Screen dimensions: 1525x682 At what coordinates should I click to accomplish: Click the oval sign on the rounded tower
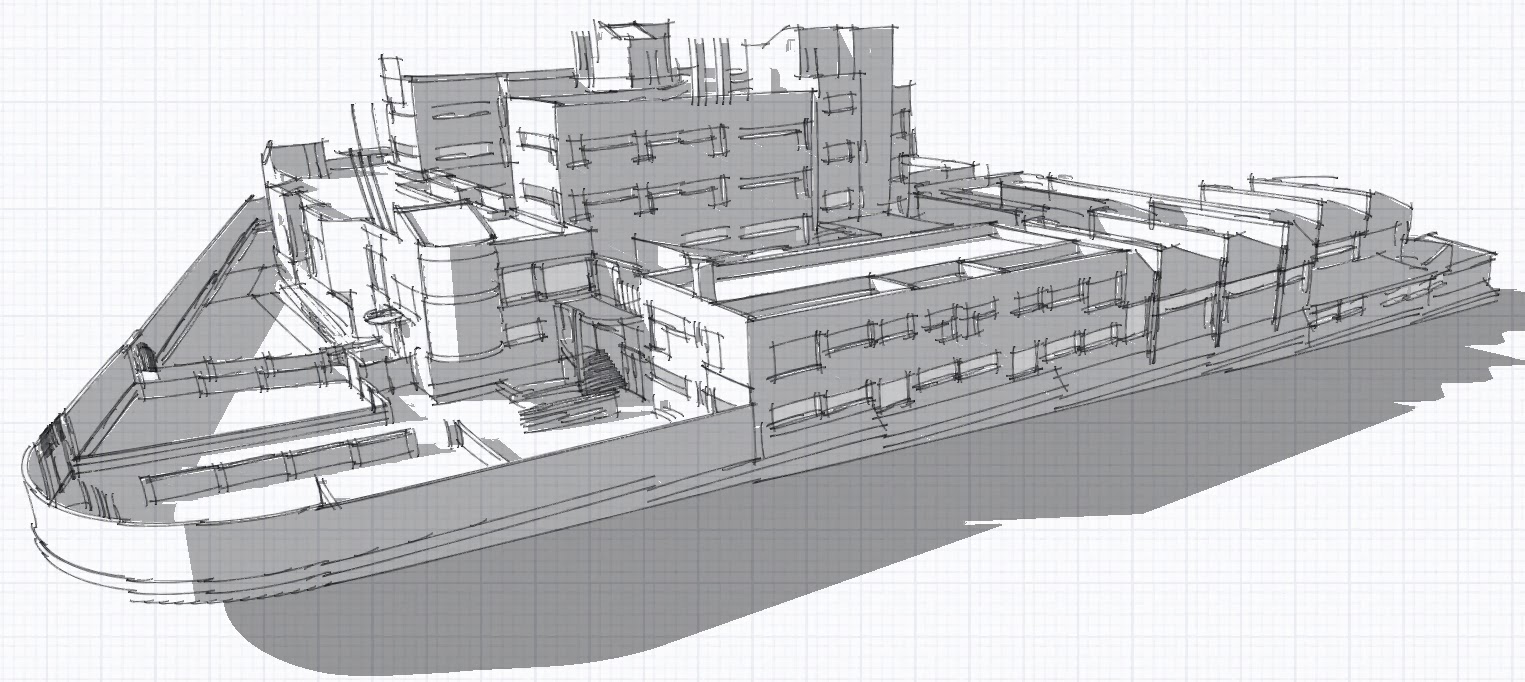pos(380,319)
